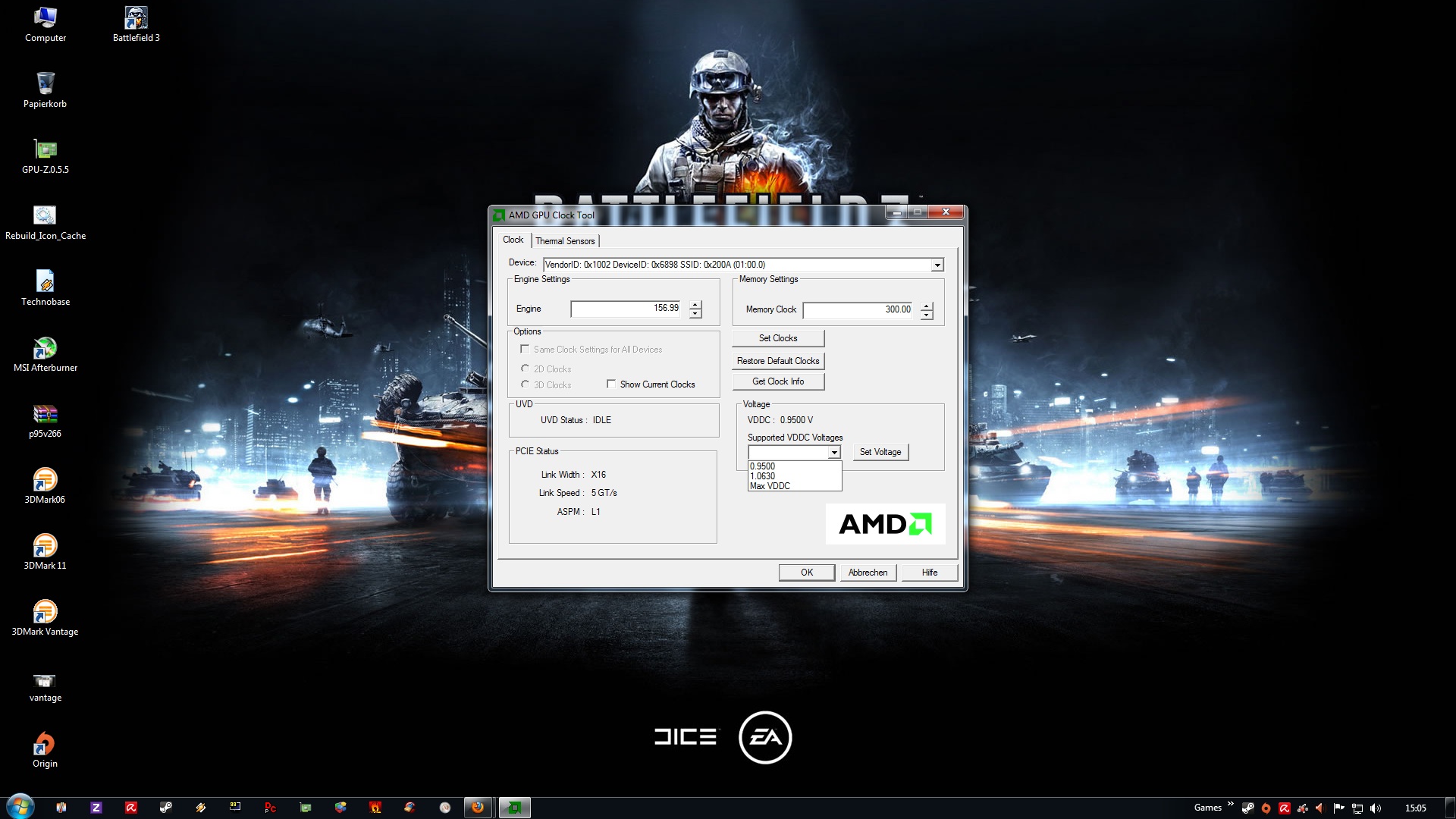This screenshot has height=819, width=1456.
Task: Expand the Games toolbar chevron
Action: [1230, 804]
